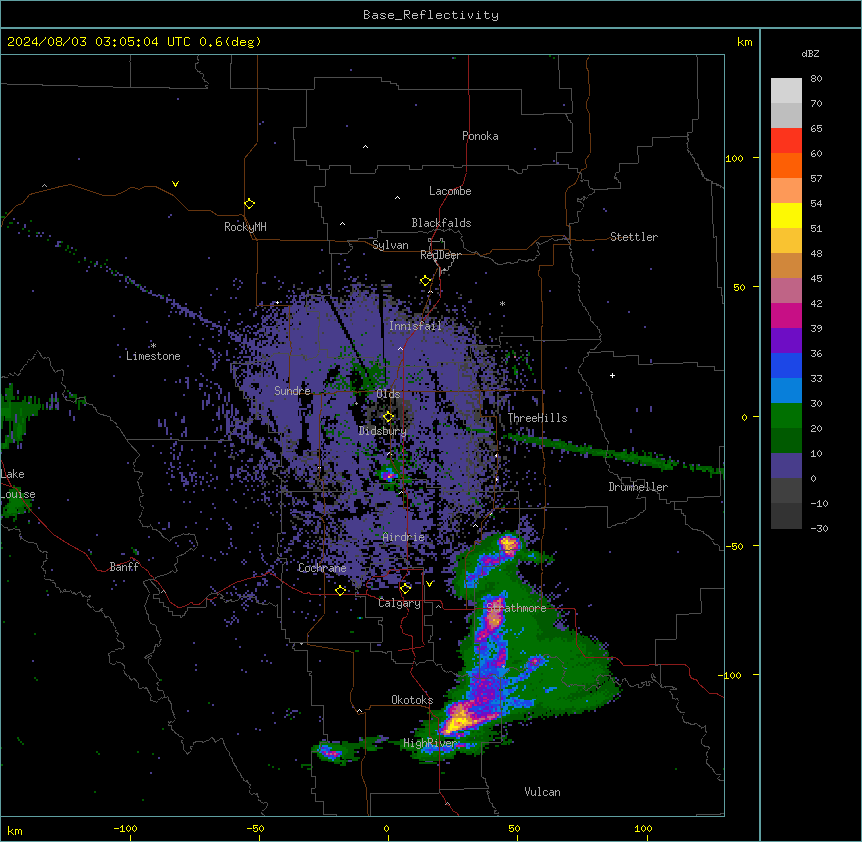Click the Ponoka city label

click(x=480, y=136)
